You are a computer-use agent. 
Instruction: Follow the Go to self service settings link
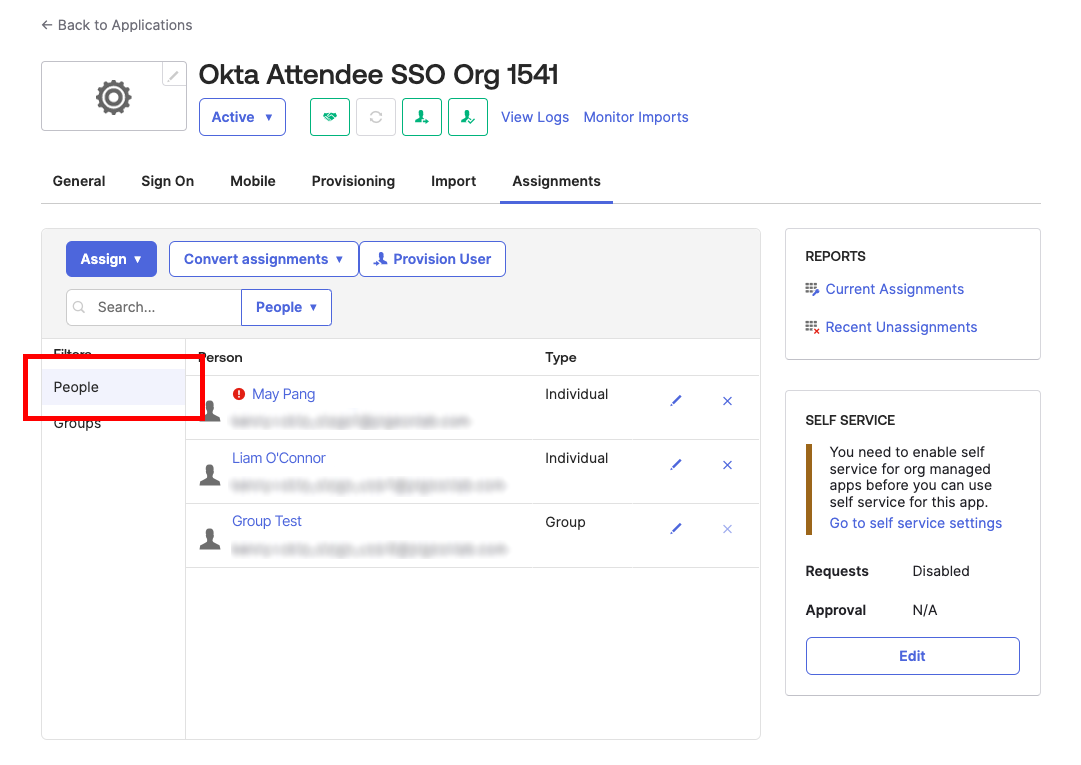click(x=916, y=523)
